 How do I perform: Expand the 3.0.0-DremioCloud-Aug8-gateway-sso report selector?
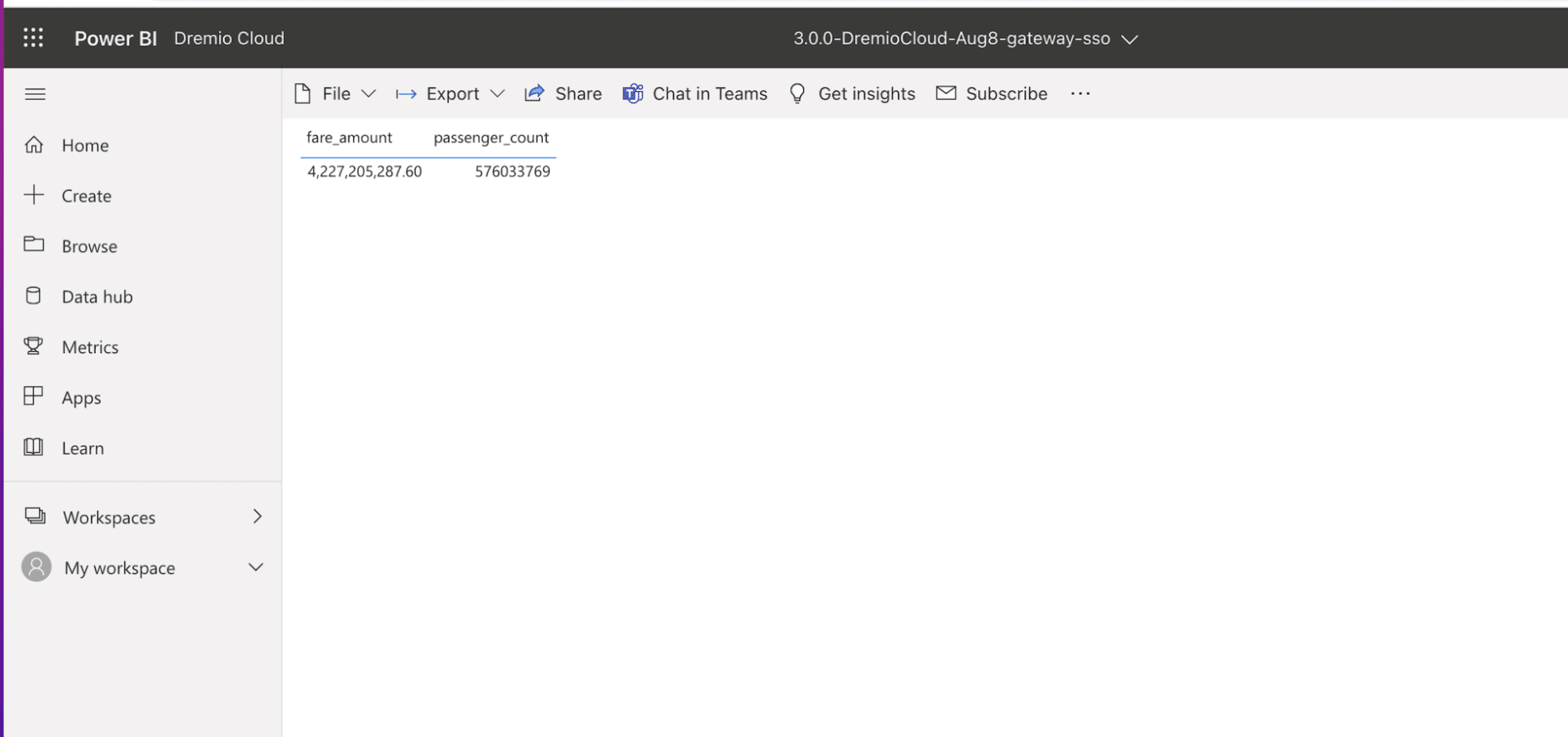pos(1130,38)
